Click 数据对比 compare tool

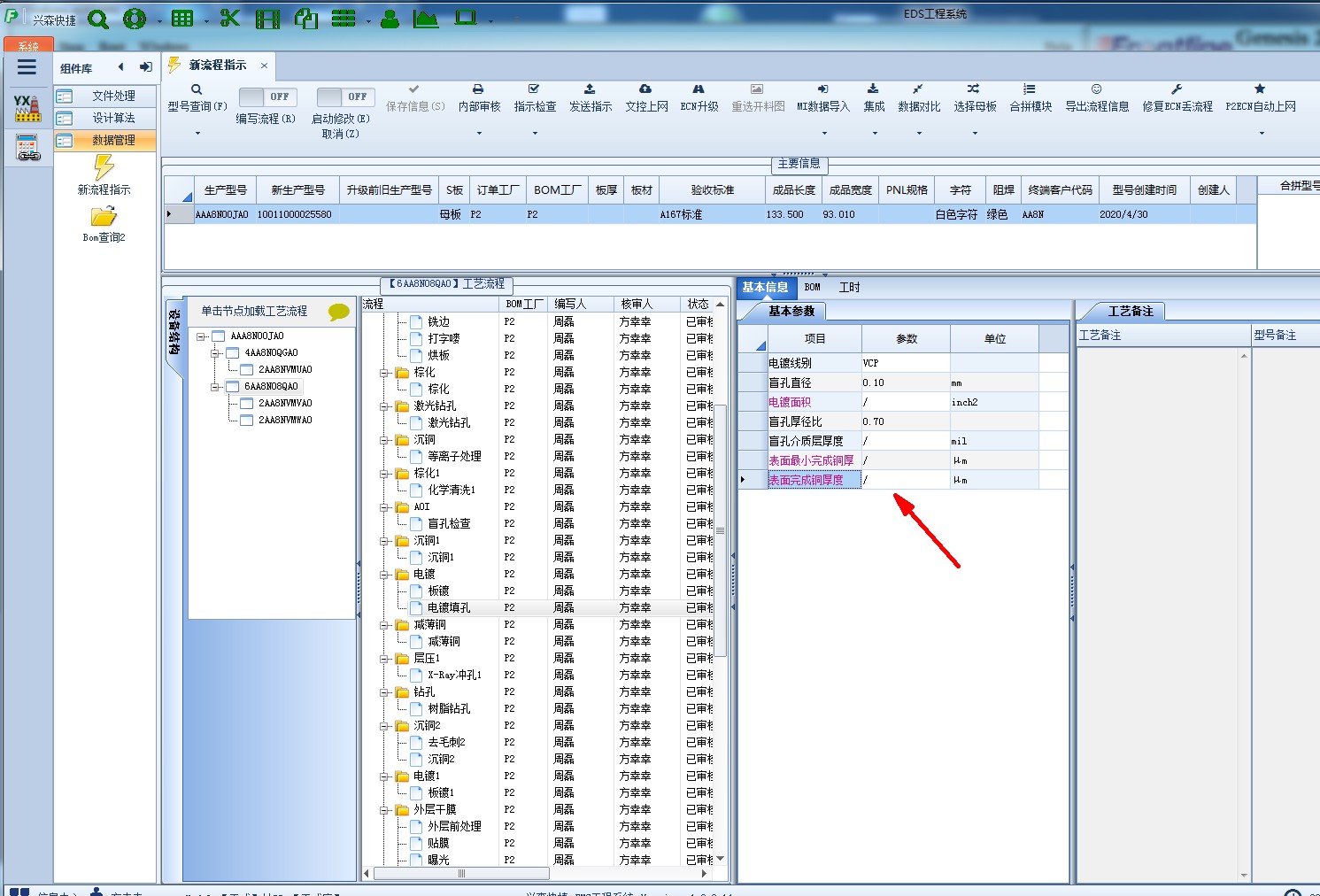(x=919, y=97)
